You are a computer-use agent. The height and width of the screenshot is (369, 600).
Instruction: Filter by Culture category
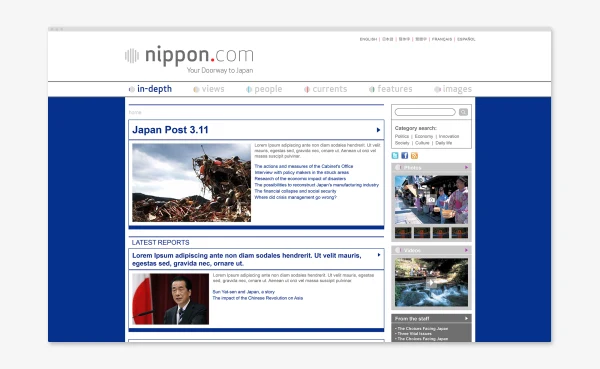pyautogui.click(x=422, y=143)
